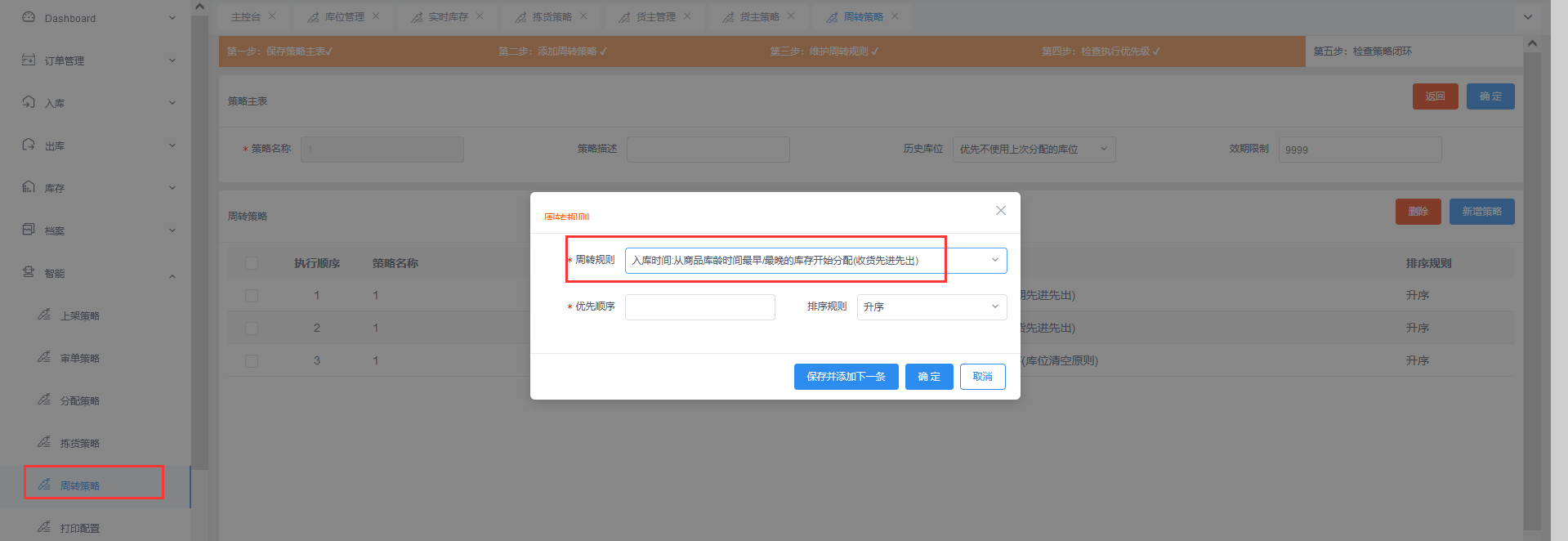Check the checkbox for row 执行顺序 2

click(x=252, y=329)
